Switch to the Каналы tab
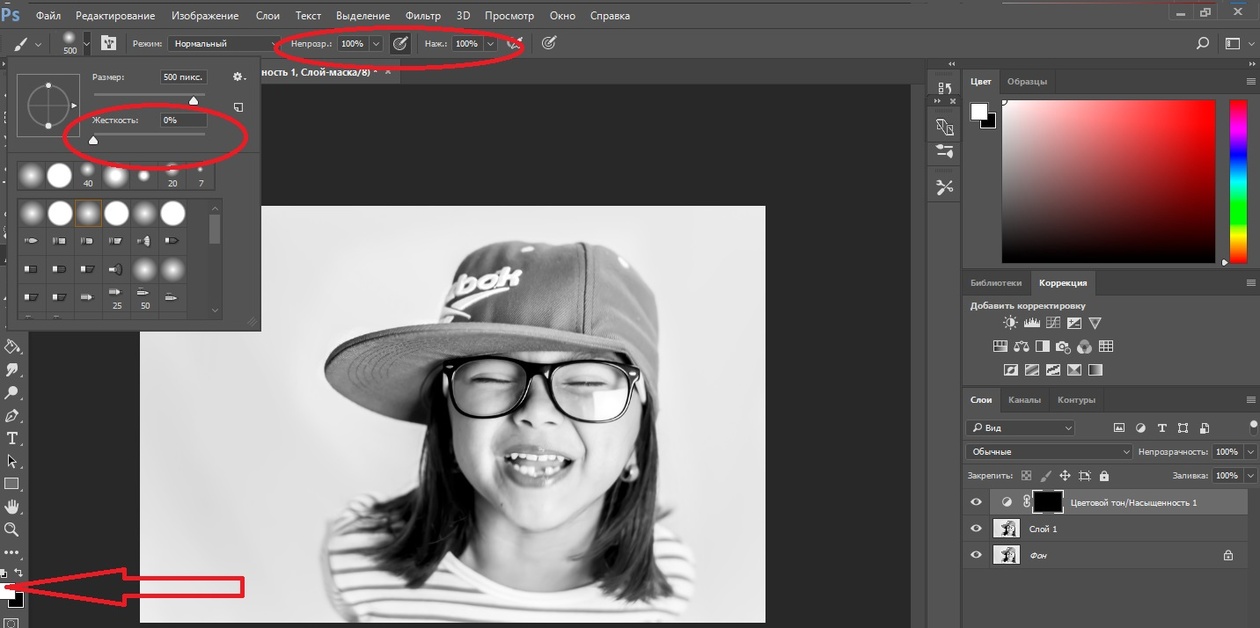 click(1024, 400)
